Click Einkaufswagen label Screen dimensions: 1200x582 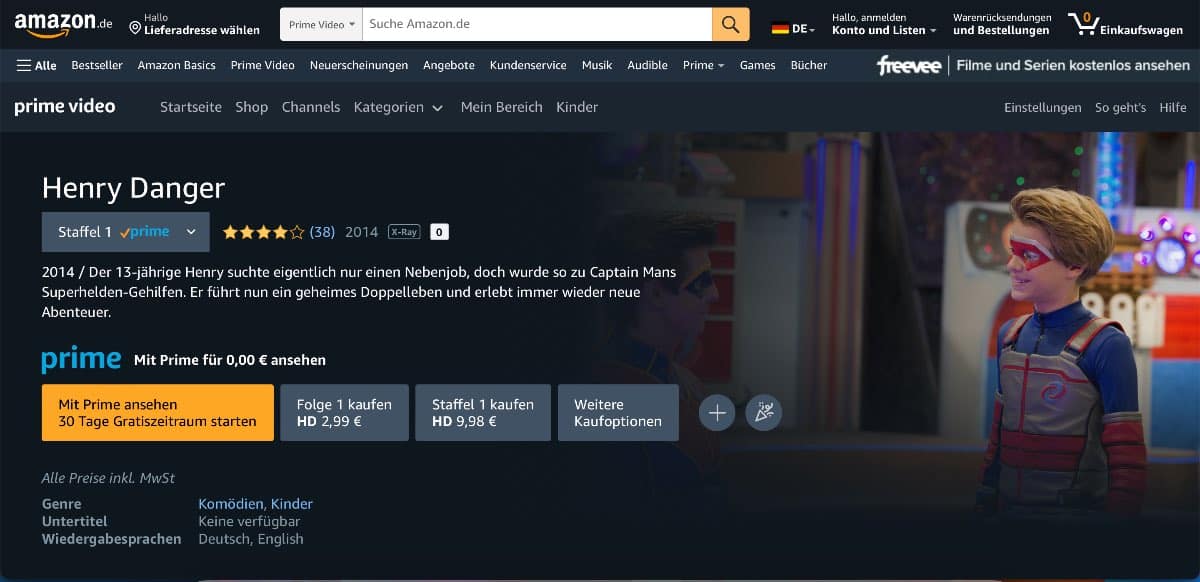point(1141,31)
